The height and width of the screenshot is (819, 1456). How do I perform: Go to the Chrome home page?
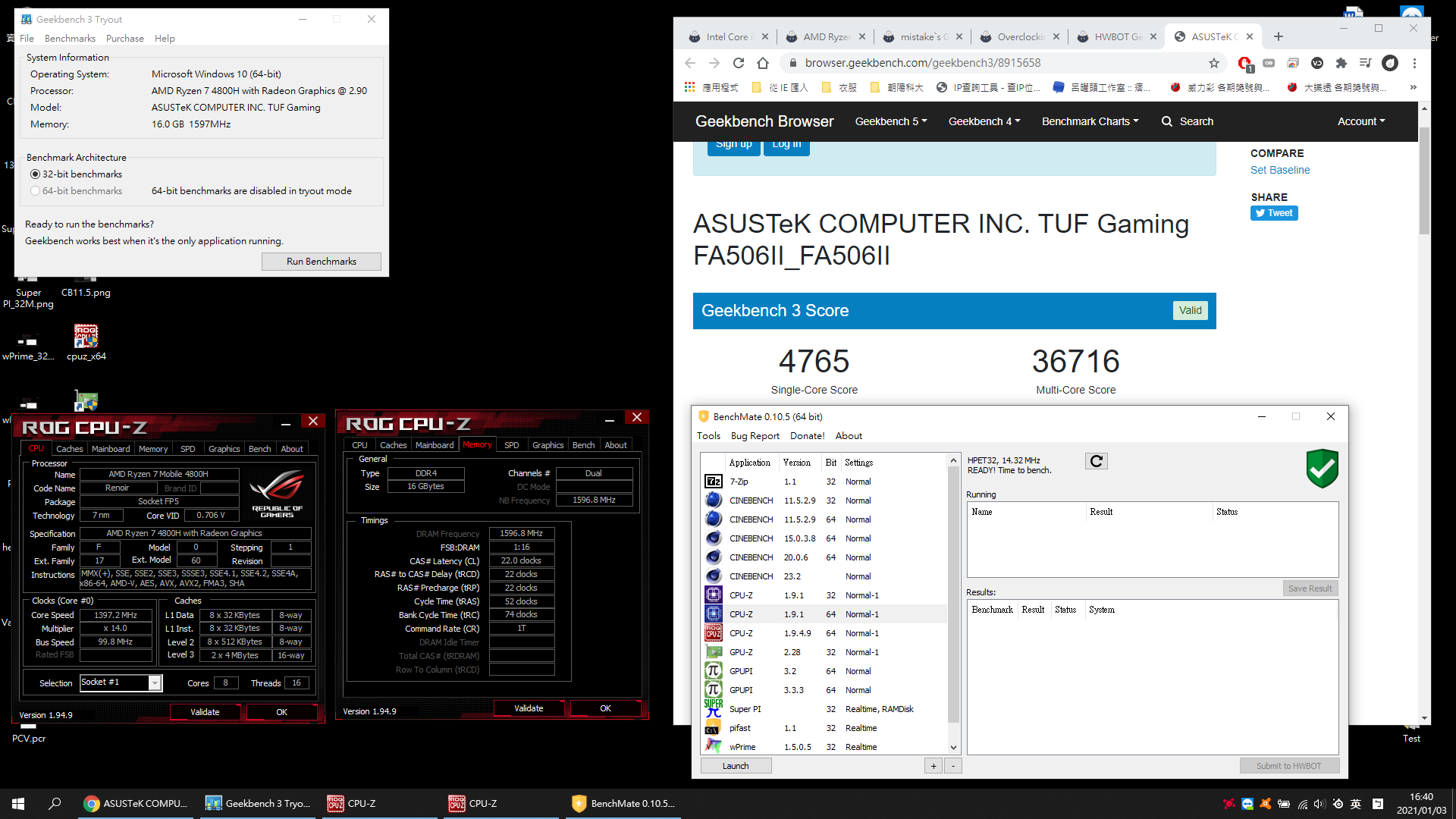coord(763,63)
